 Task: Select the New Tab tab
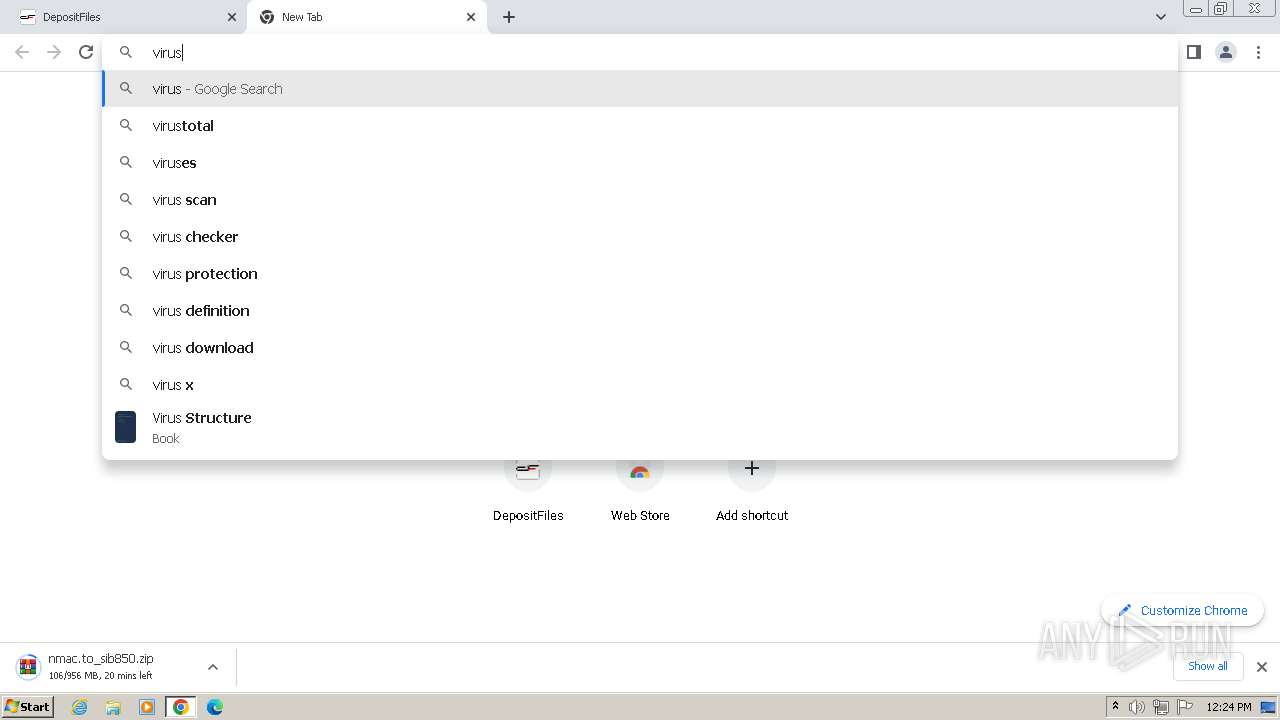click(366, 17)
